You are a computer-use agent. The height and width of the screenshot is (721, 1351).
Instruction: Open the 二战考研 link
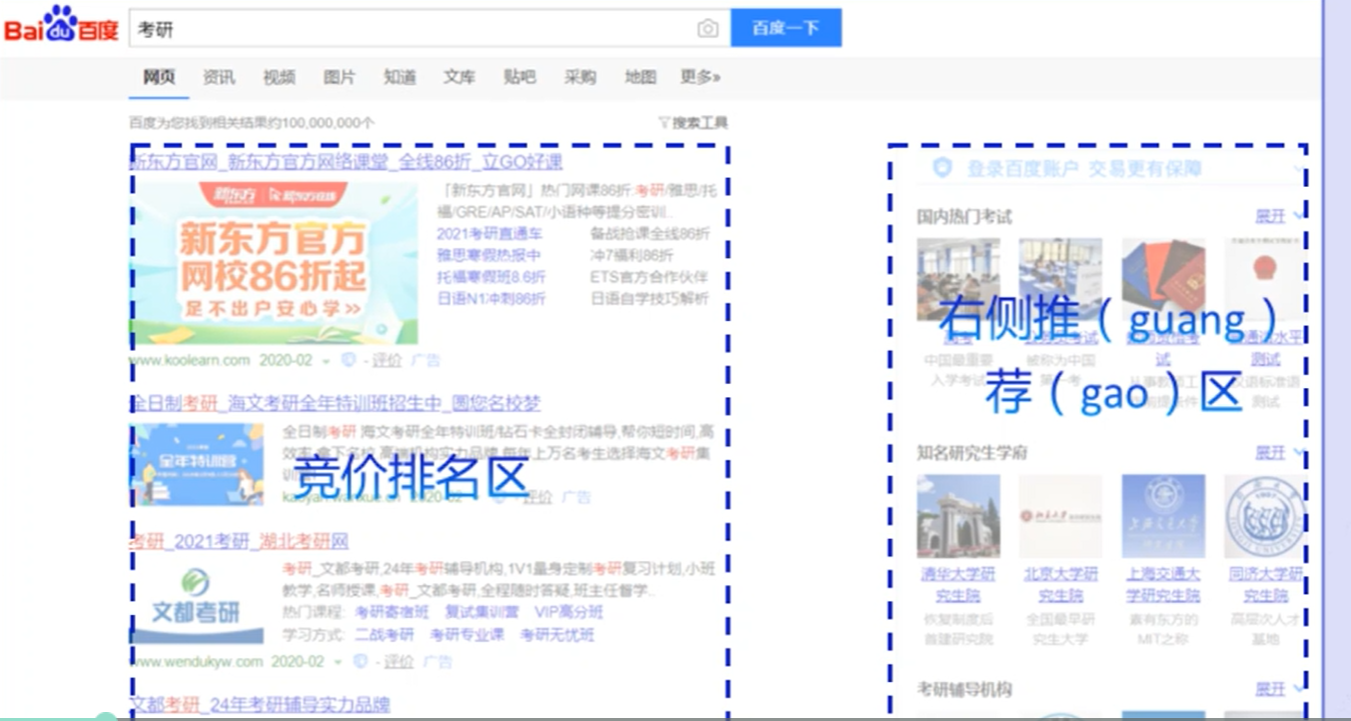pyautogui.click(x=384, y=635)
